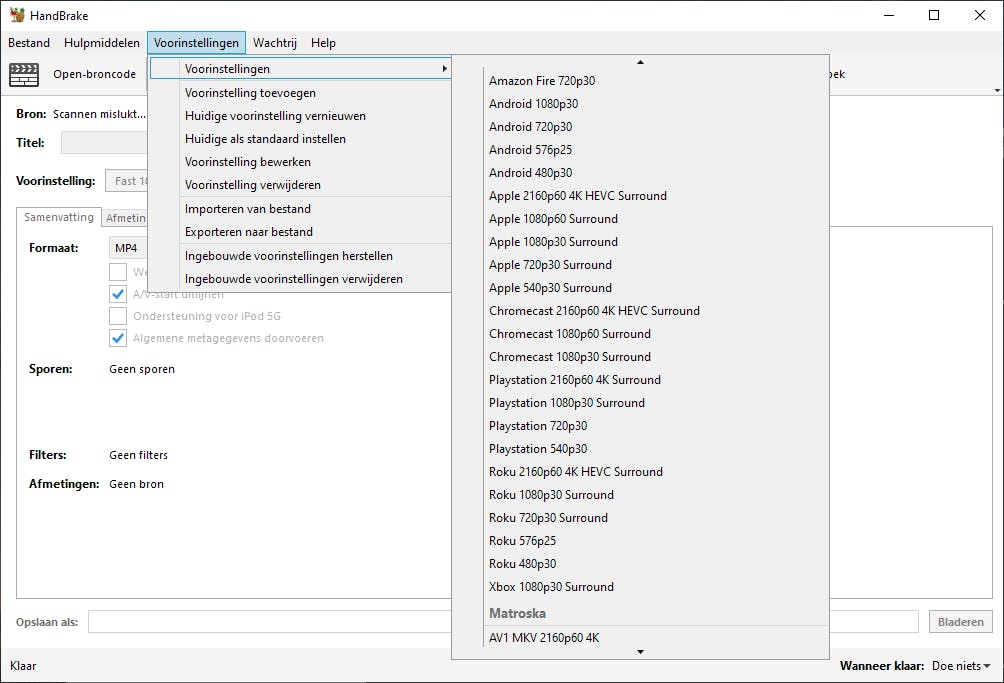This screenshot has height=683, width=1004.
Task: Choose Voorinstelling toevoegen menu entry
Action: [x=250, y=93]
